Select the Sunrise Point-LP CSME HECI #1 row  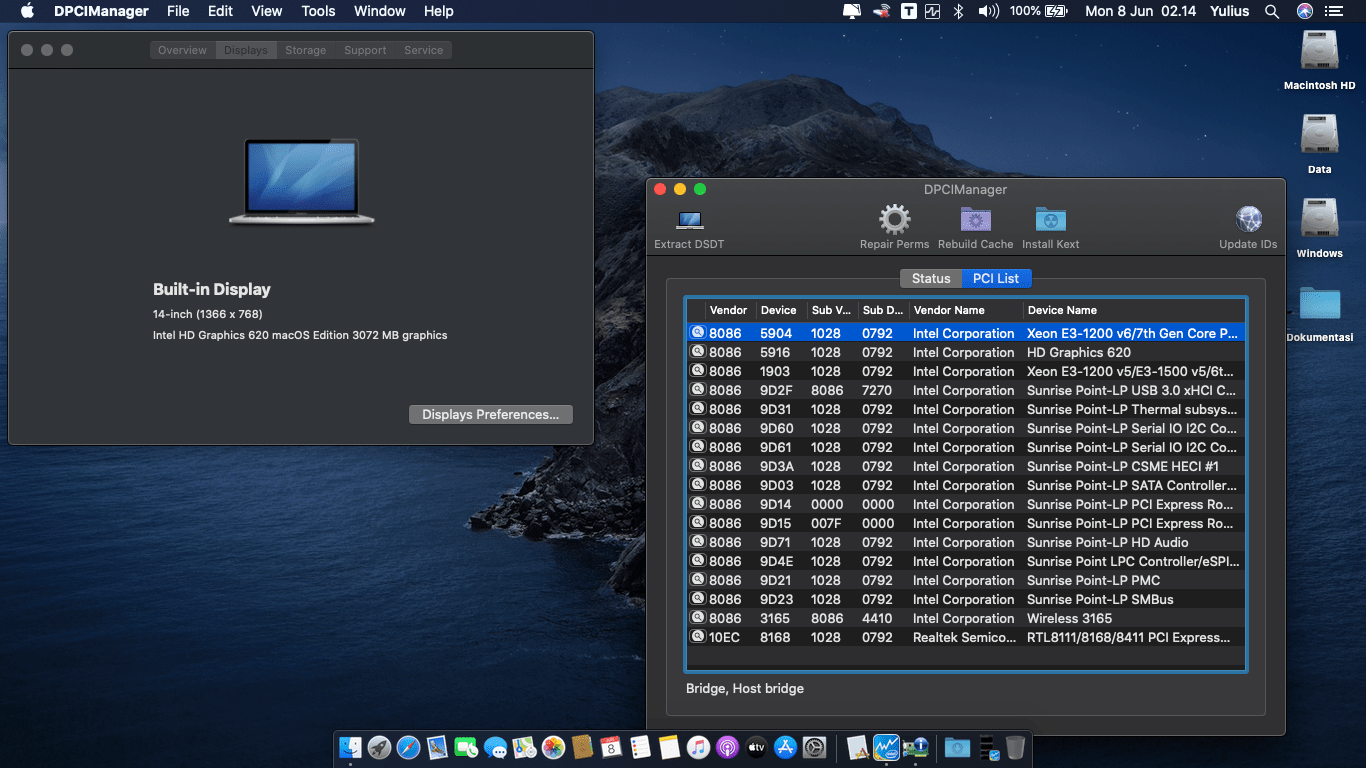pyautogui.click(x=966, y=466)
